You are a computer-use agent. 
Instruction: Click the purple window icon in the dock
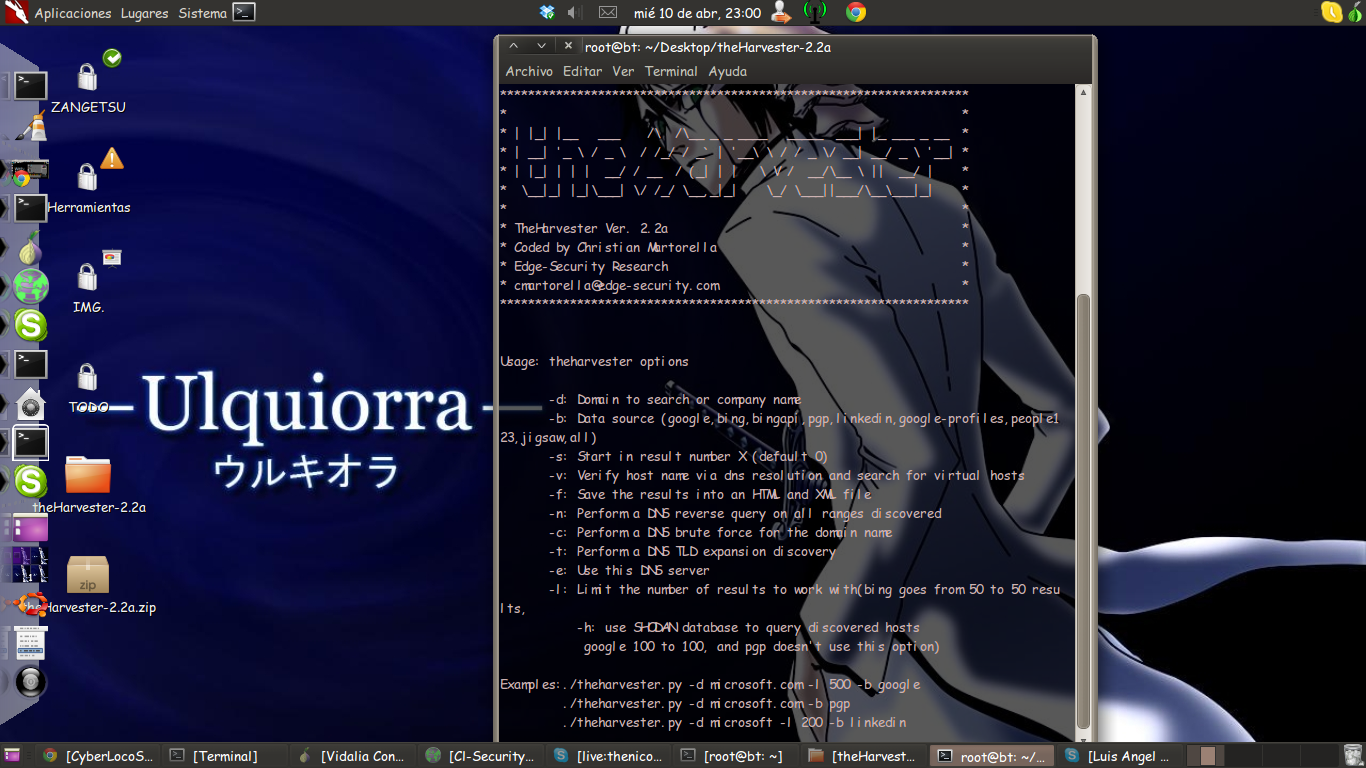(31, 527)
